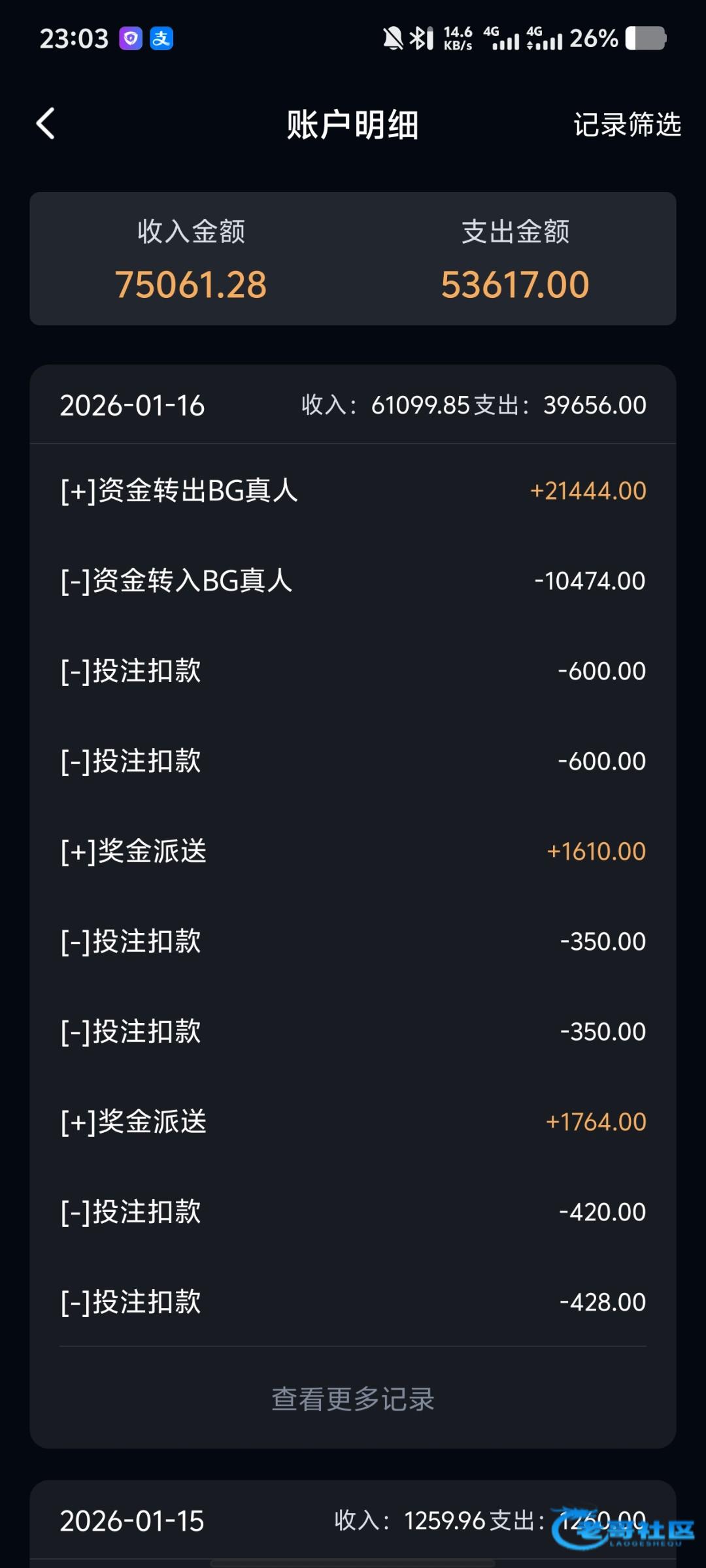
Task: Tap the Bluetooth status icon
Action: click(x=421, y=39)
